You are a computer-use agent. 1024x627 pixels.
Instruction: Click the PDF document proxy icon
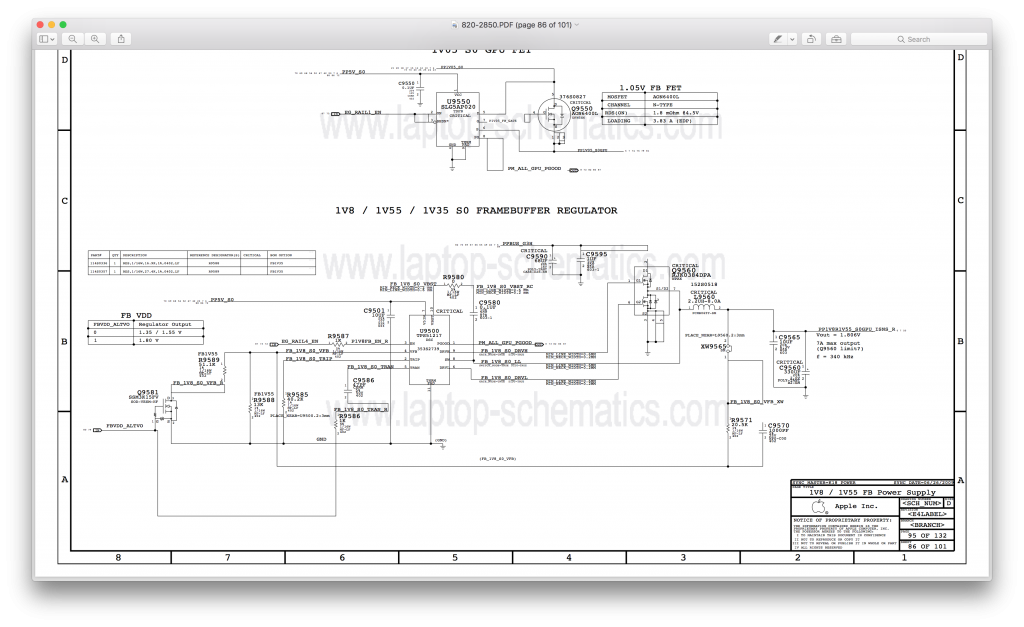455,23
